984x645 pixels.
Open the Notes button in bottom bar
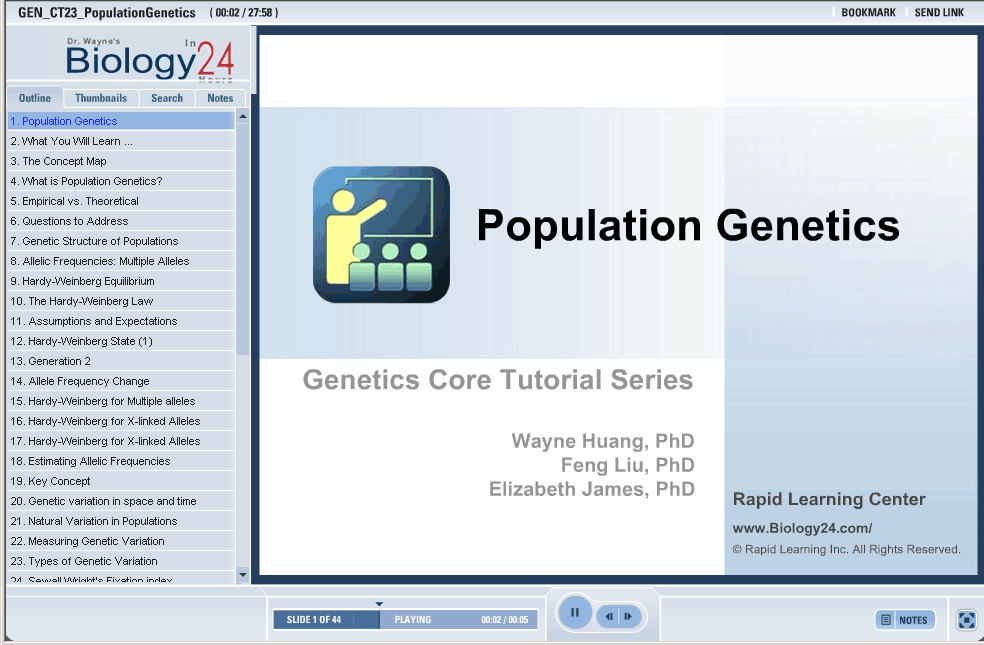pyautogui.click(x=905, y=620)
